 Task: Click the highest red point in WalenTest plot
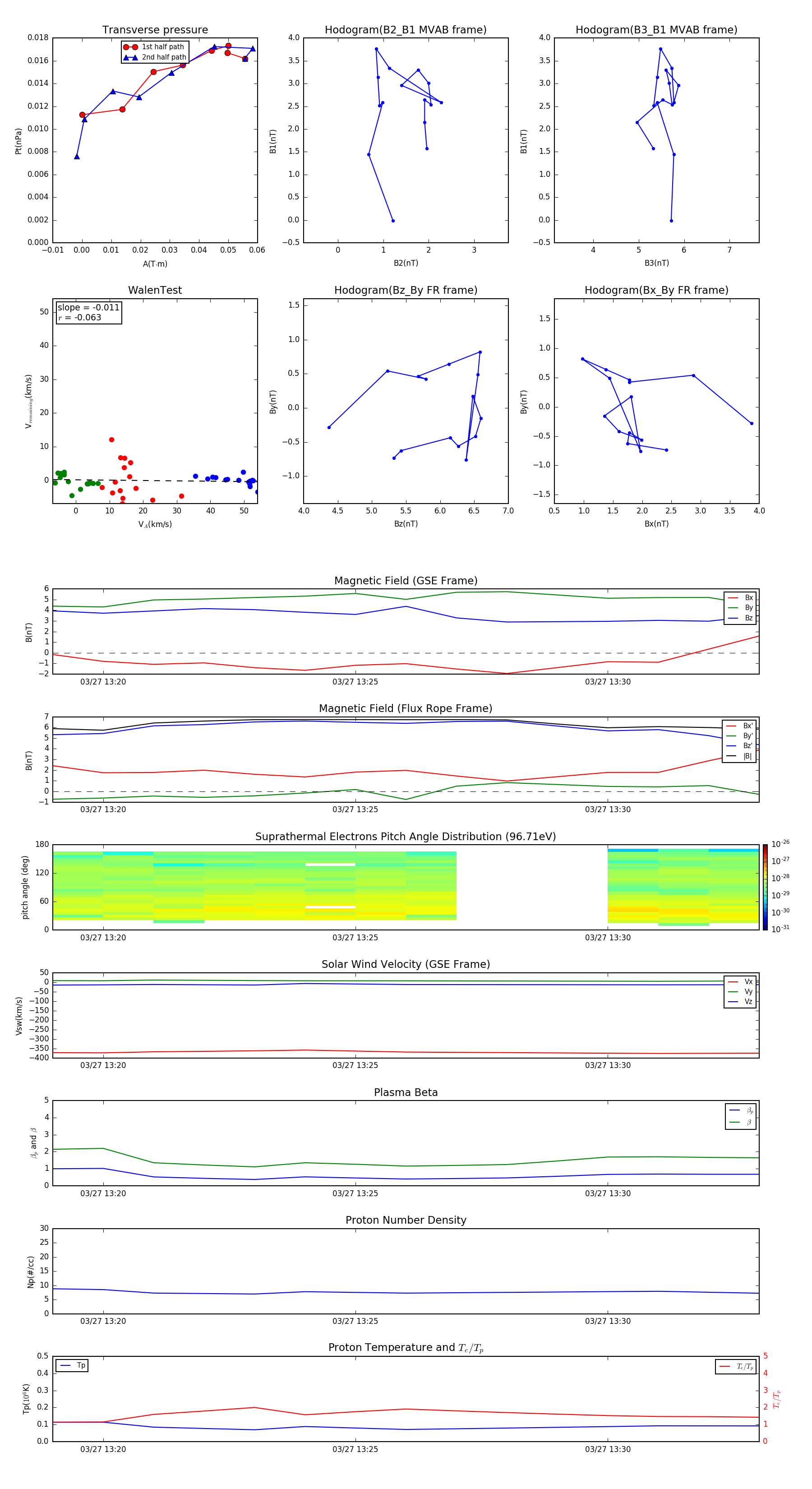pos(111,440)
